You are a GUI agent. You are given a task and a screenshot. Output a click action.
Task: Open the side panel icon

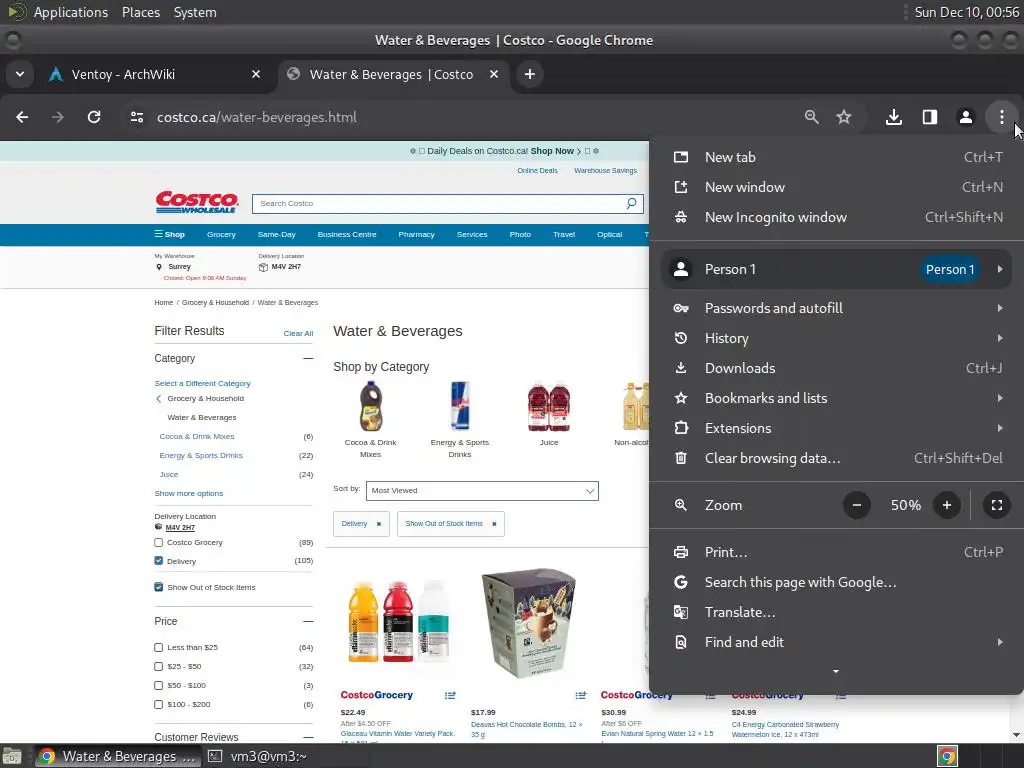[929, 117]
